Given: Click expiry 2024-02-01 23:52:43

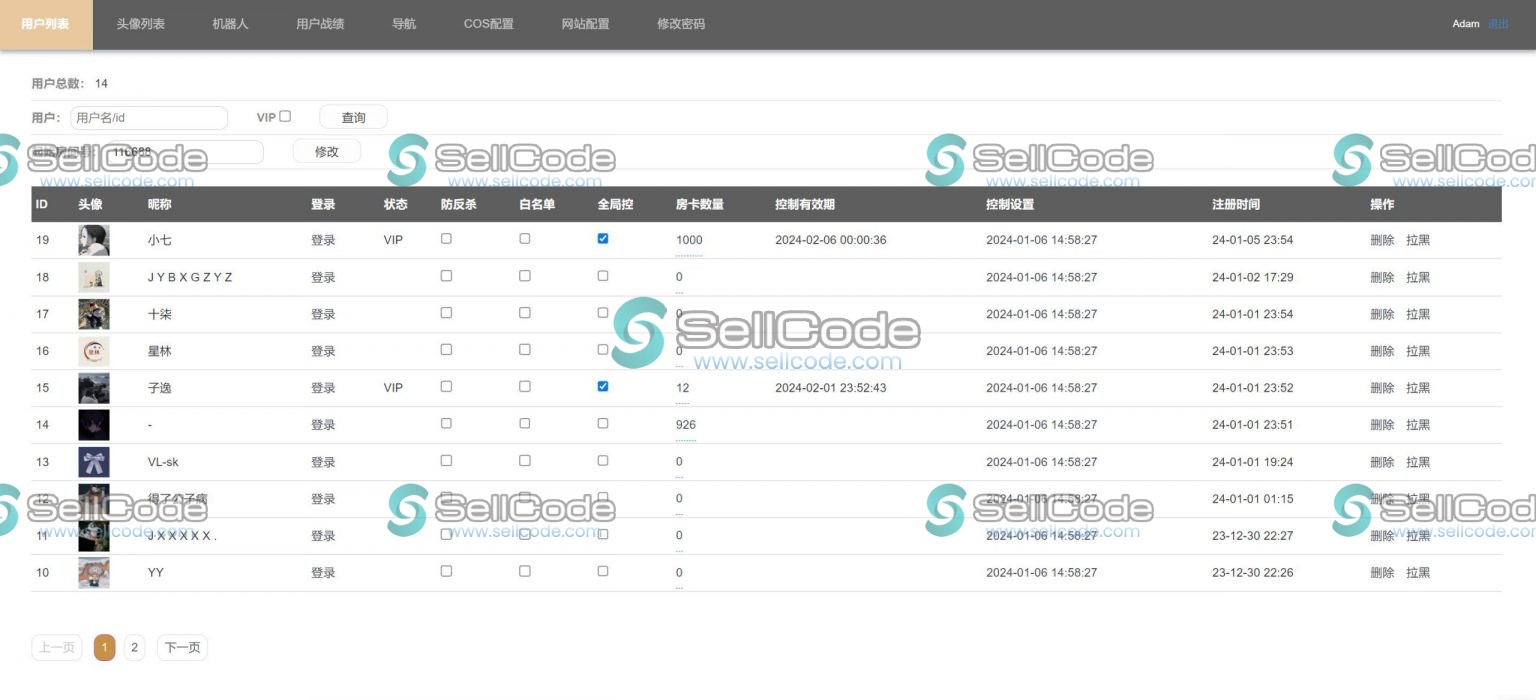Looking at the screenshot, I should coord(831,389).
